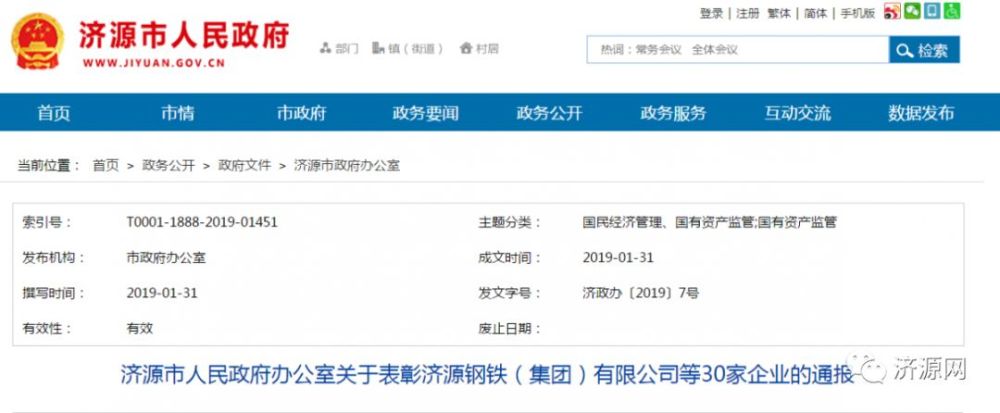Click the blue notice title heading
The height and width of the screenshot is (413, 1000).
pos(487,374)
